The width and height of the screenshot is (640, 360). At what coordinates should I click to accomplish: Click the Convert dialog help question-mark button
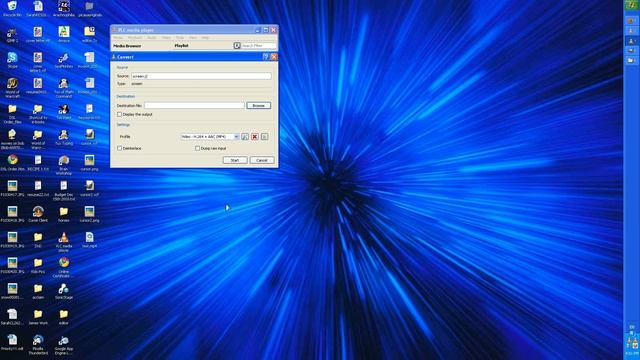pyautogui.click(x=265, y=57)
